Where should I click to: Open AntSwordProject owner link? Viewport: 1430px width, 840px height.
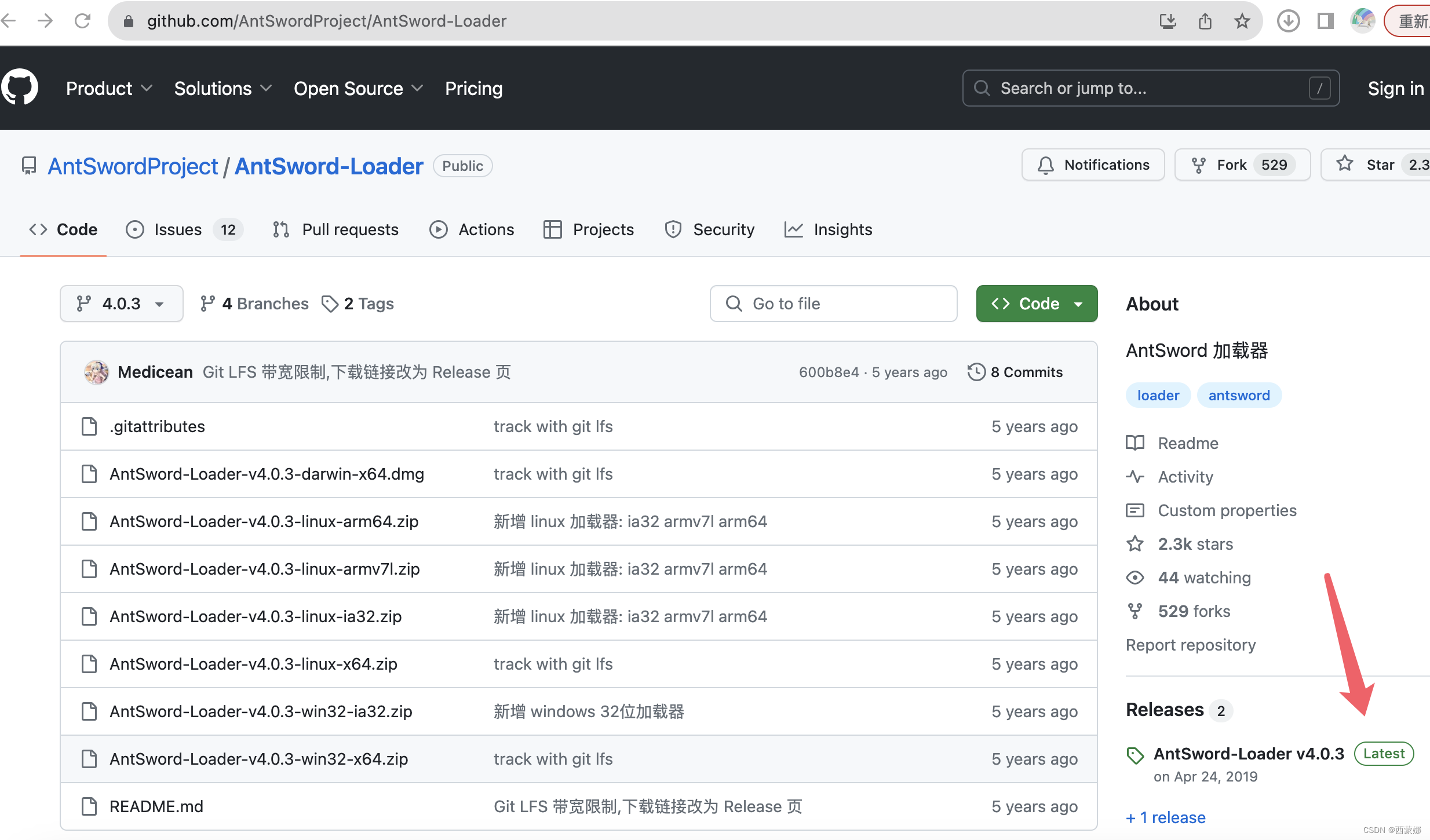point(133,166)
